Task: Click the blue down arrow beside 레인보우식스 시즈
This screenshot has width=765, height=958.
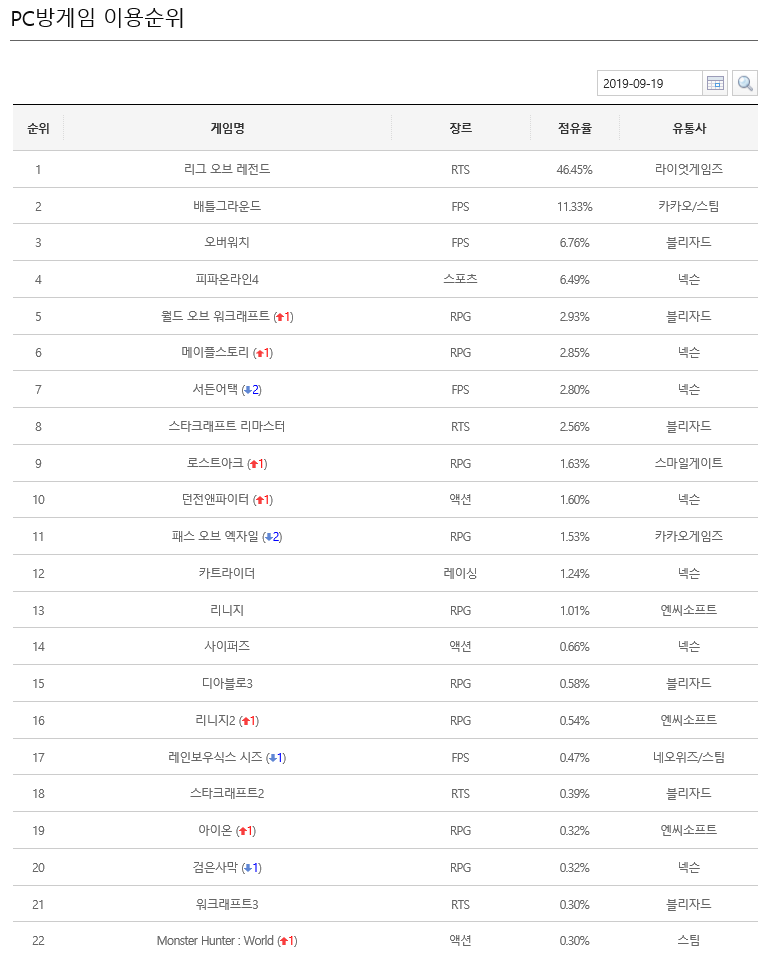Action: click(x=272, y=758)
